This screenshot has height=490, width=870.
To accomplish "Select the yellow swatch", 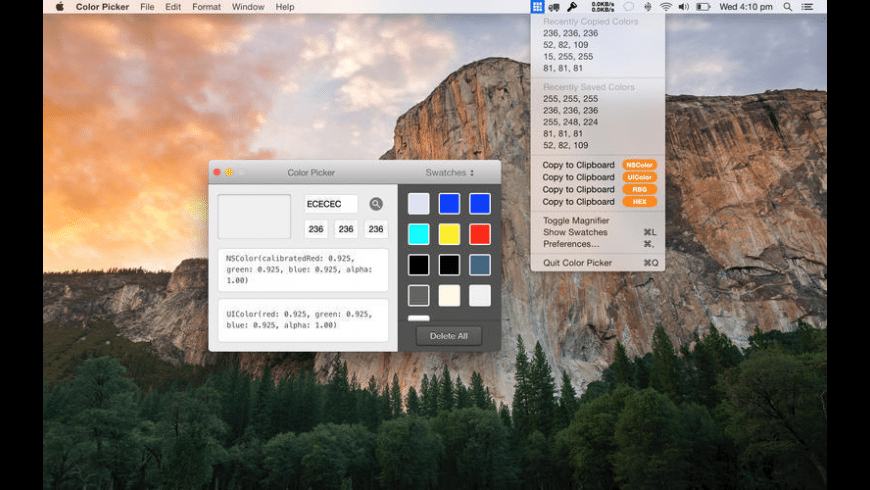I will pyautogui.click(x=449, y=234).
